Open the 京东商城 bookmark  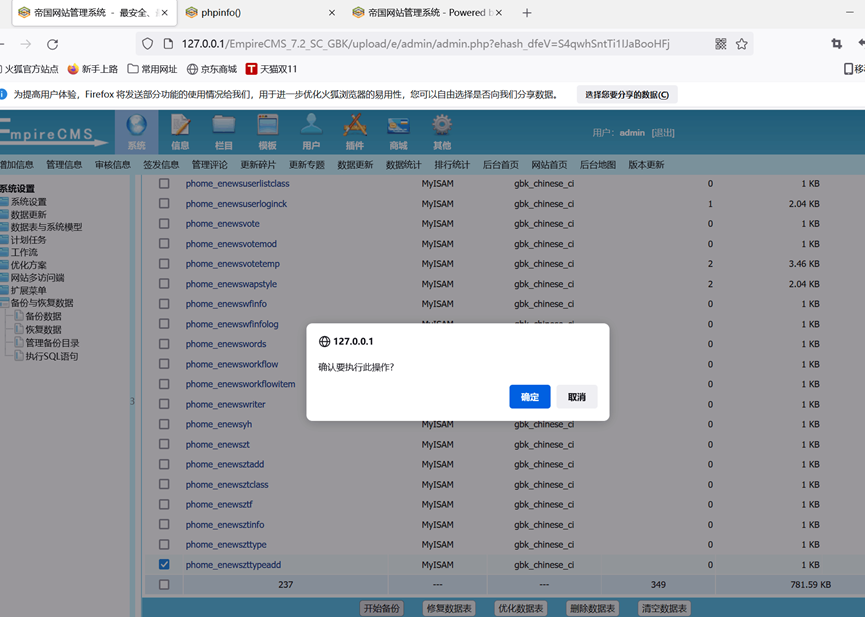(212, 69)
